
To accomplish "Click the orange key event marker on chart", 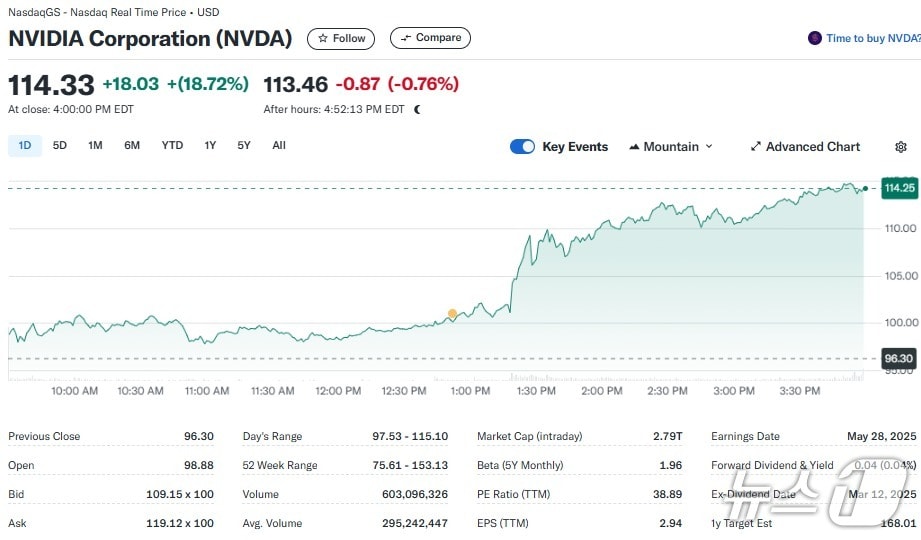I will coord(452,314).
